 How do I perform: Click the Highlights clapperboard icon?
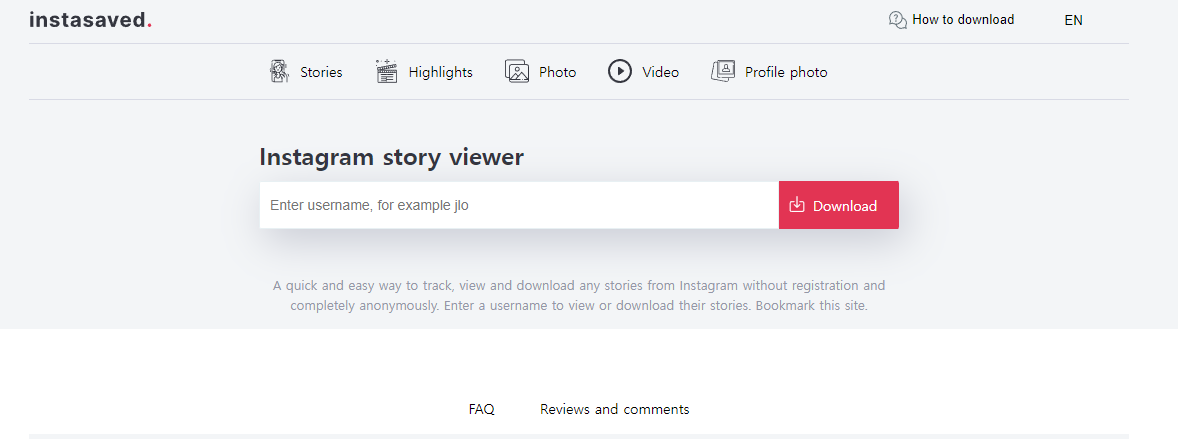click(x=386, y=71)
